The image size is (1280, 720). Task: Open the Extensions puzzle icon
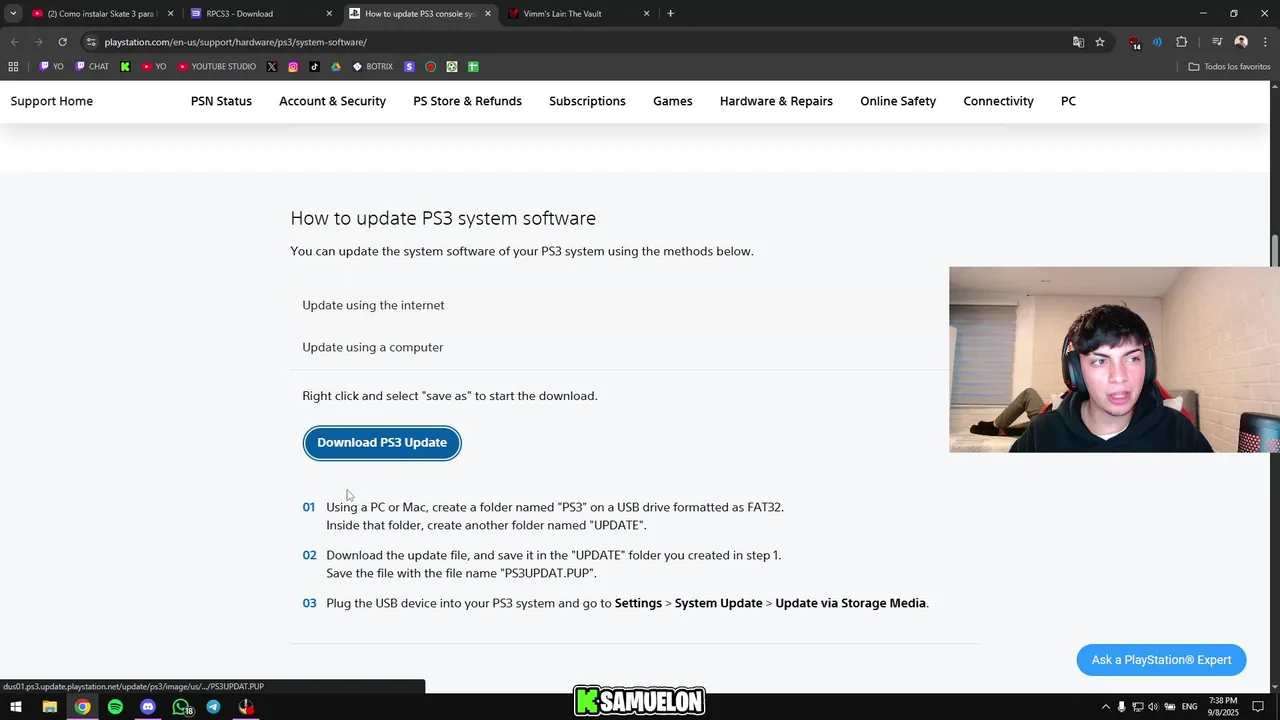[1181, 42]
